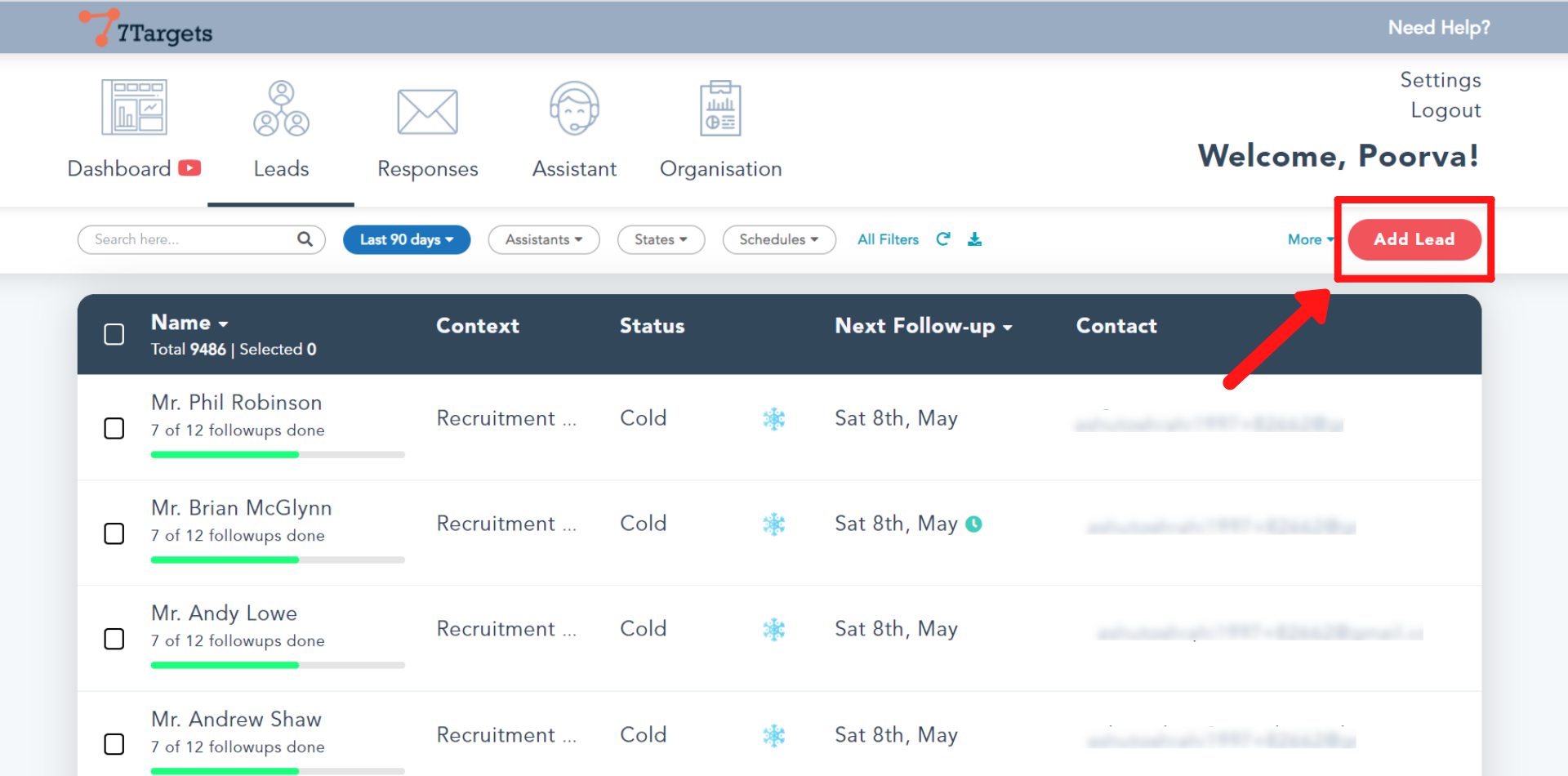Play the Dashboard video icon
Image resolution: width=1568 pixels, height=776 pixels.
189,168
